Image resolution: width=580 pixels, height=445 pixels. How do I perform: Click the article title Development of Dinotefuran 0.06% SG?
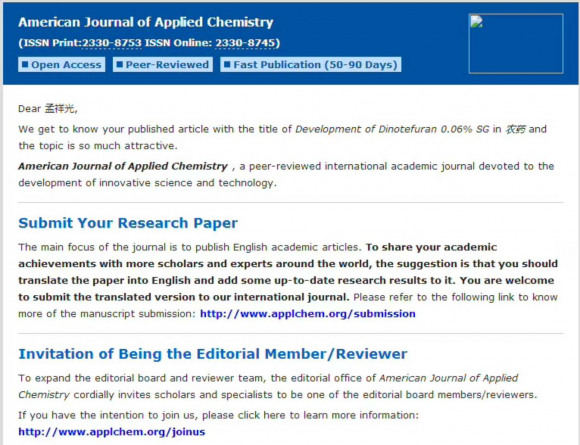coord(392,129)
